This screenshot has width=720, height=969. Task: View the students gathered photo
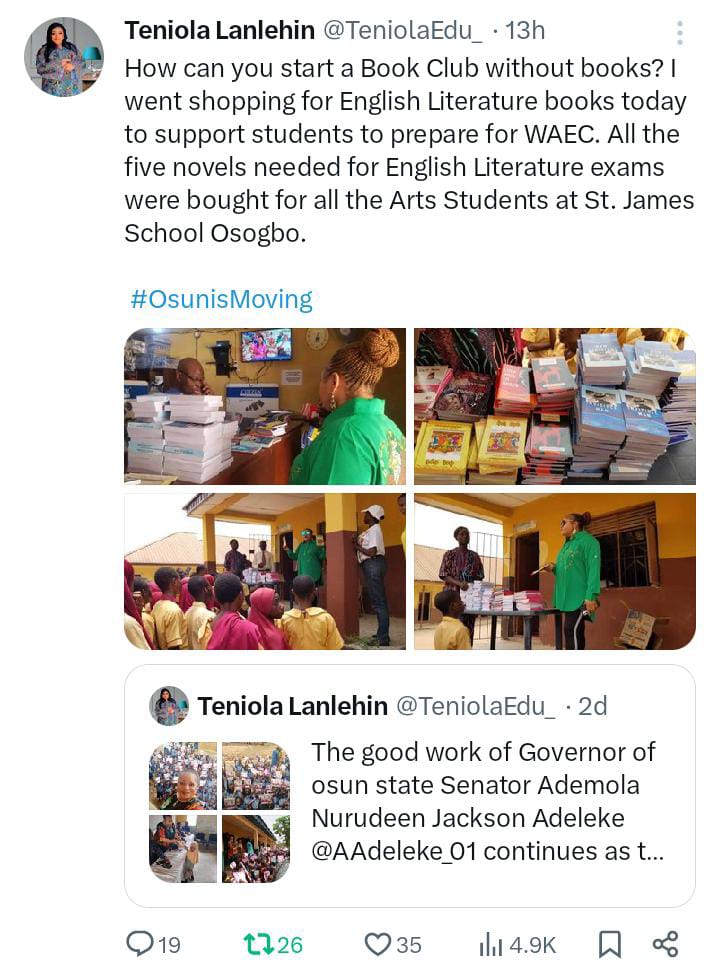pyautogui.click(x=265, y=571)
